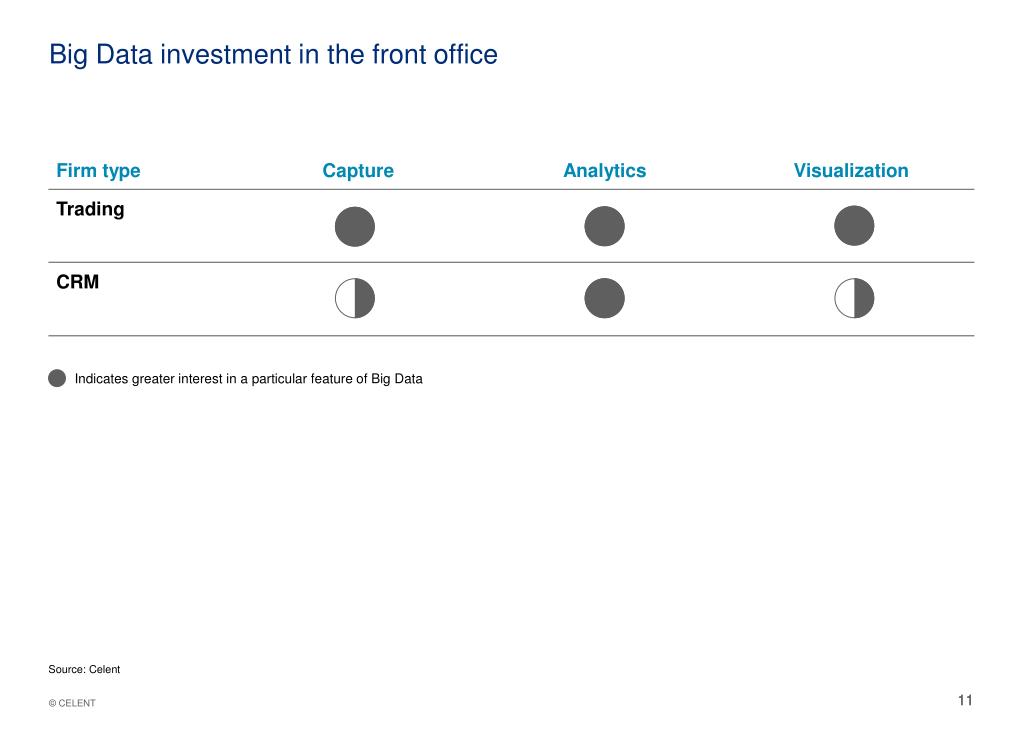1024x731 pixels.
Task: Select the Visualization column header
Action: (x=851, y=171)
